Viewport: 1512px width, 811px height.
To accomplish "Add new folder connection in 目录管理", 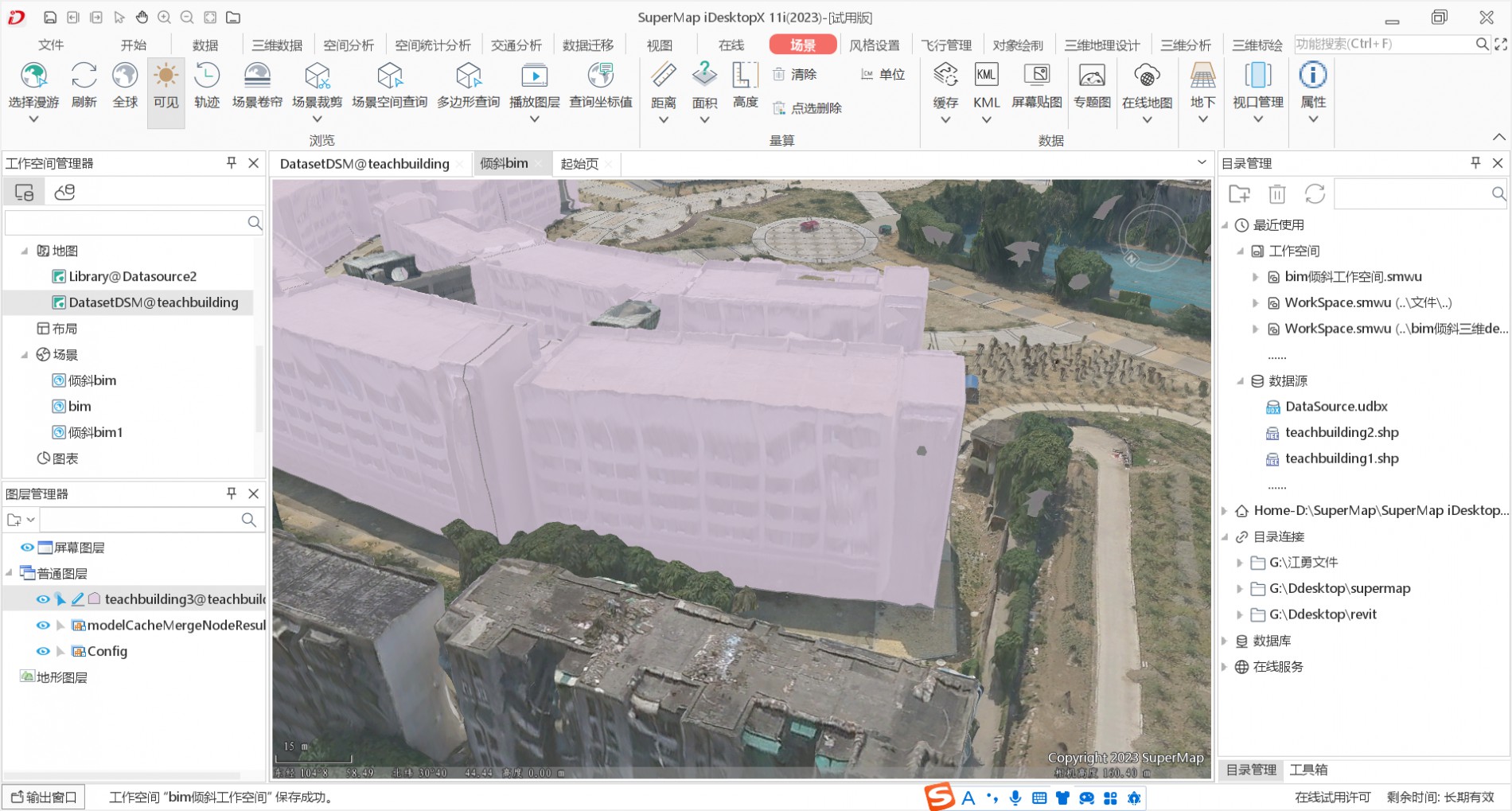I will coord(1239,193).
